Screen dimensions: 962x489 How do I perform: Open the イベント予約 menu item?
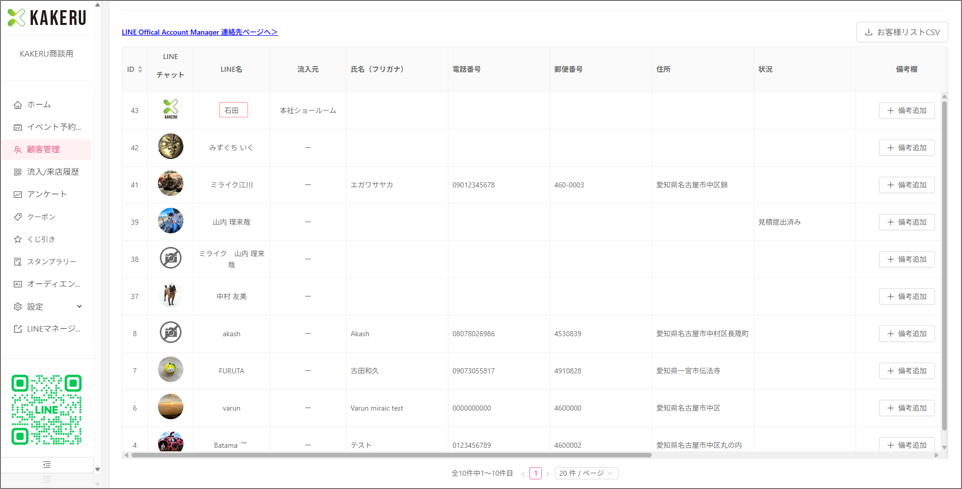pos(47,127)
